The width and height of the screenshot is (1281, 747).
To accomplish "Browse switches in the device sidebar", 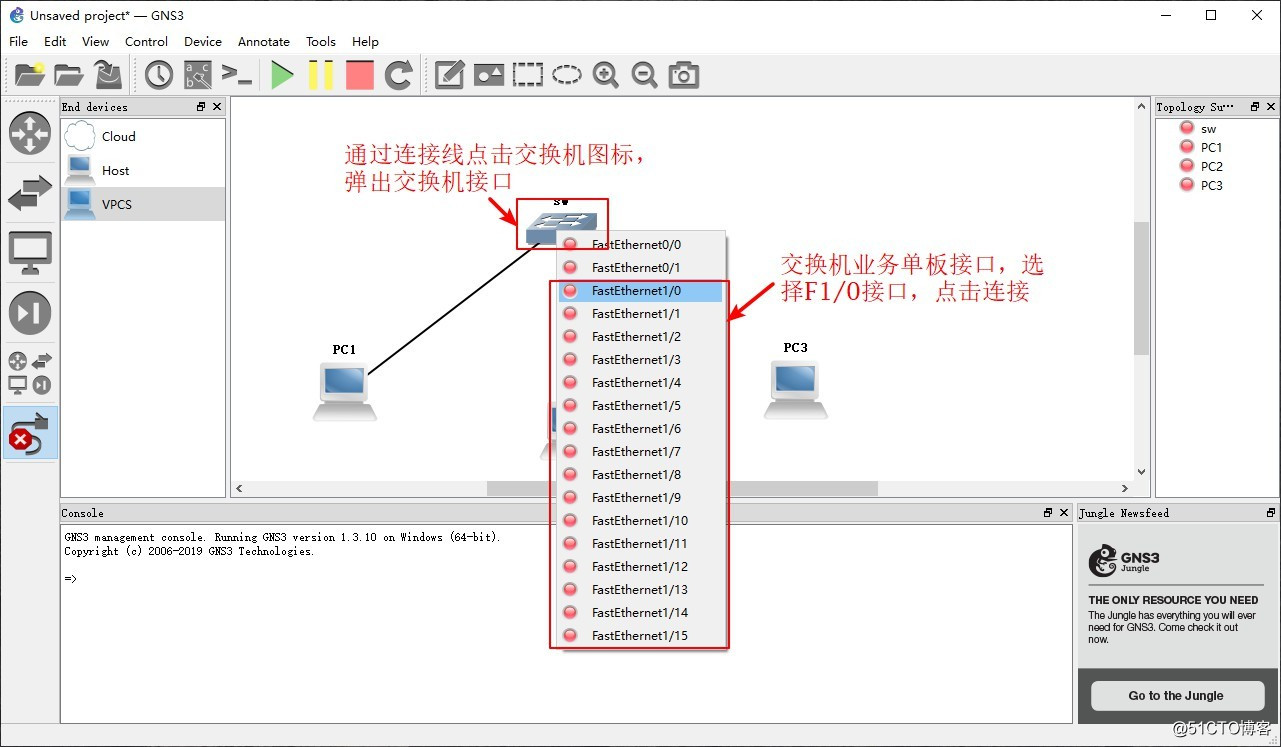I will pos(30,193).
